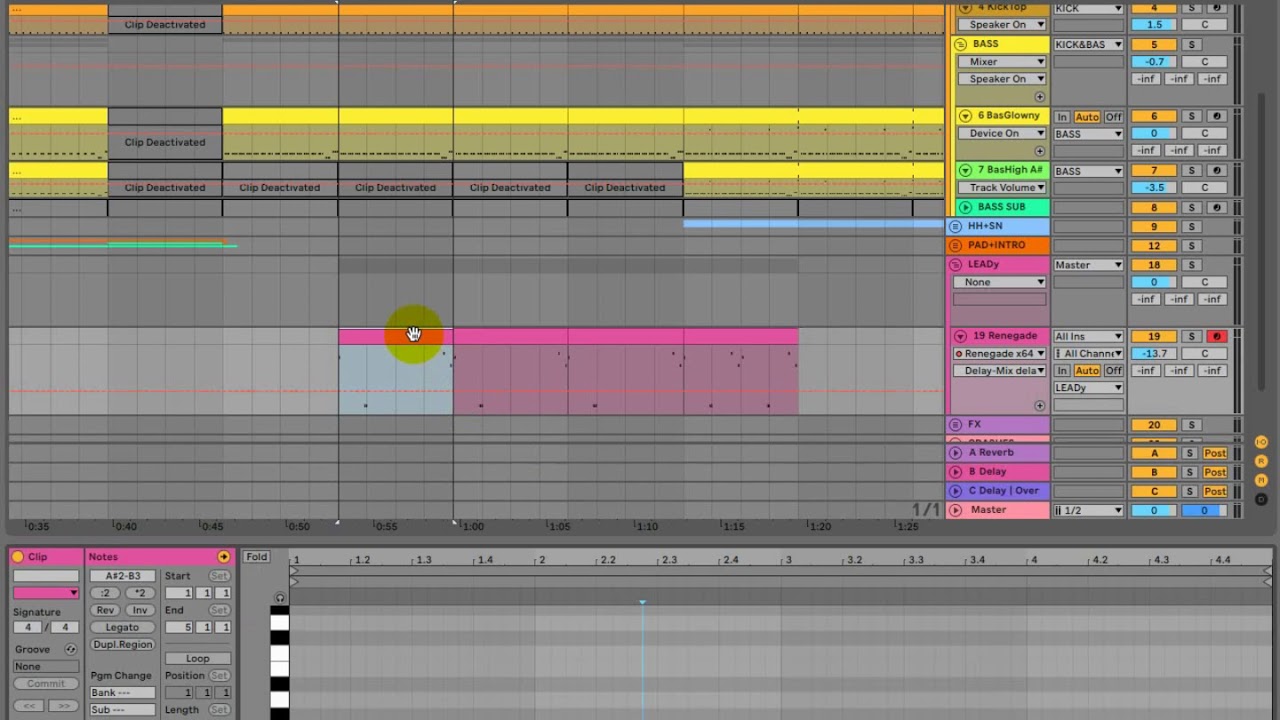Click the Bank program change field

pos(122,693)
